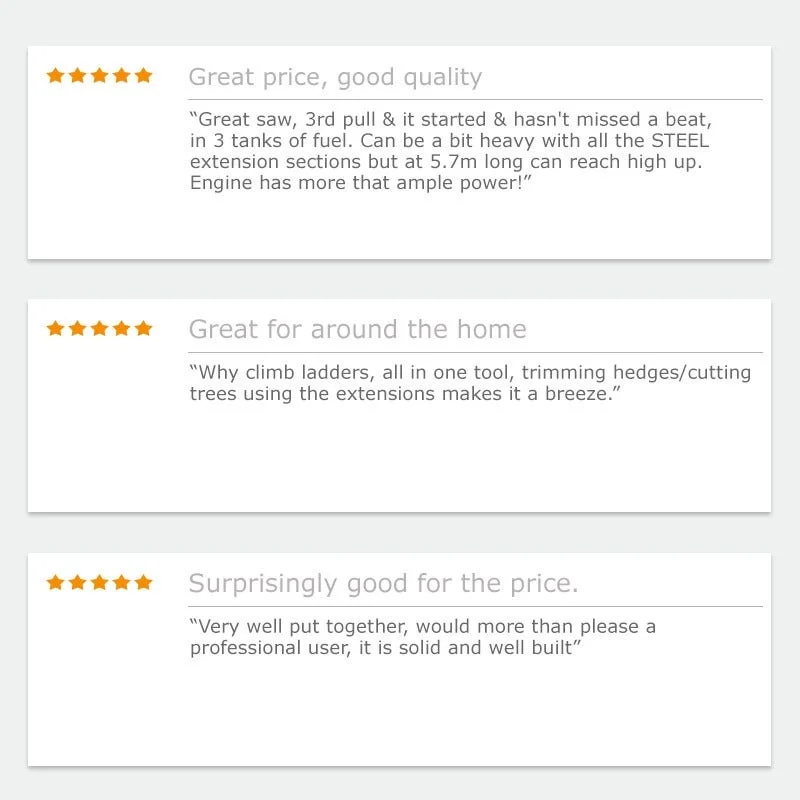Open the "Great price, good quality" review title

pyautogui.click(x=335, y=77)
